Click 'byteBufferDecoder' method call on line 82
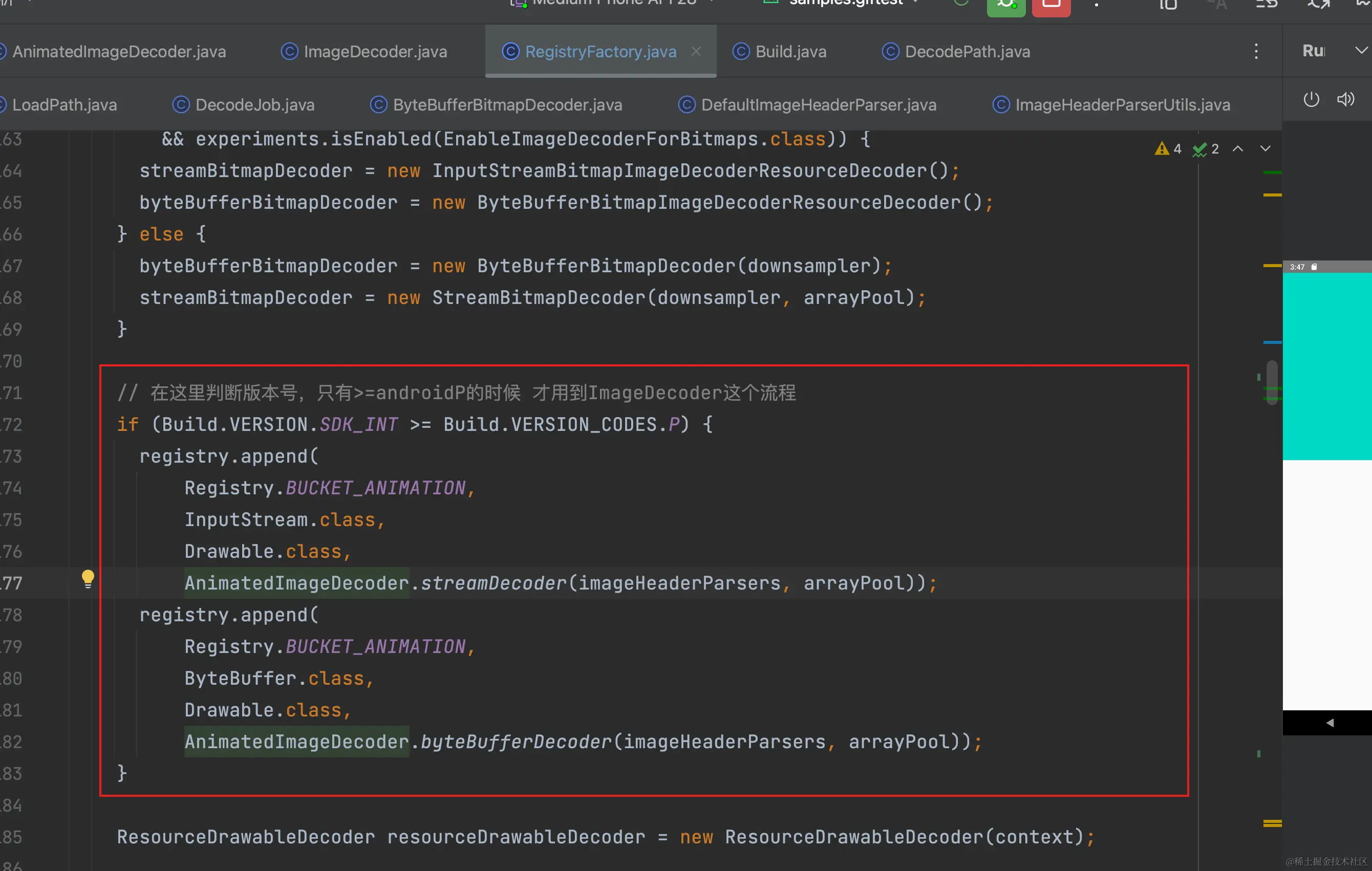The height and width of the screenshot is (871, 1372). [x=516, y=742]
